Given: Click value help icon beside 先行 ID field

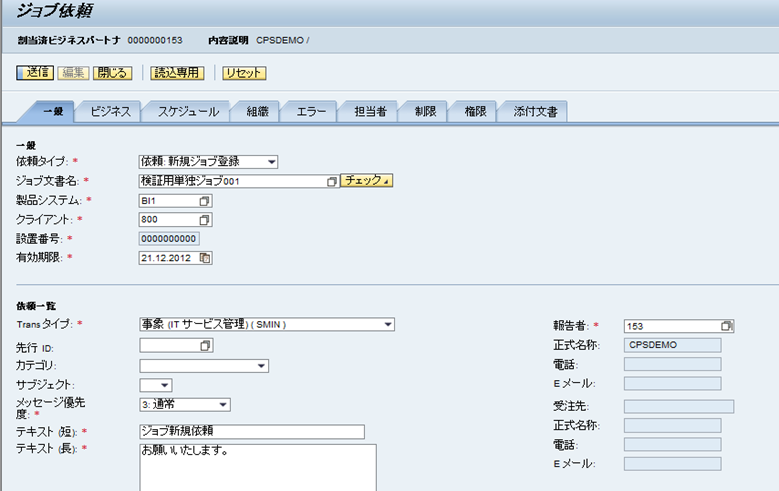Looking at the screenshot, I should (x=205, y=346).
